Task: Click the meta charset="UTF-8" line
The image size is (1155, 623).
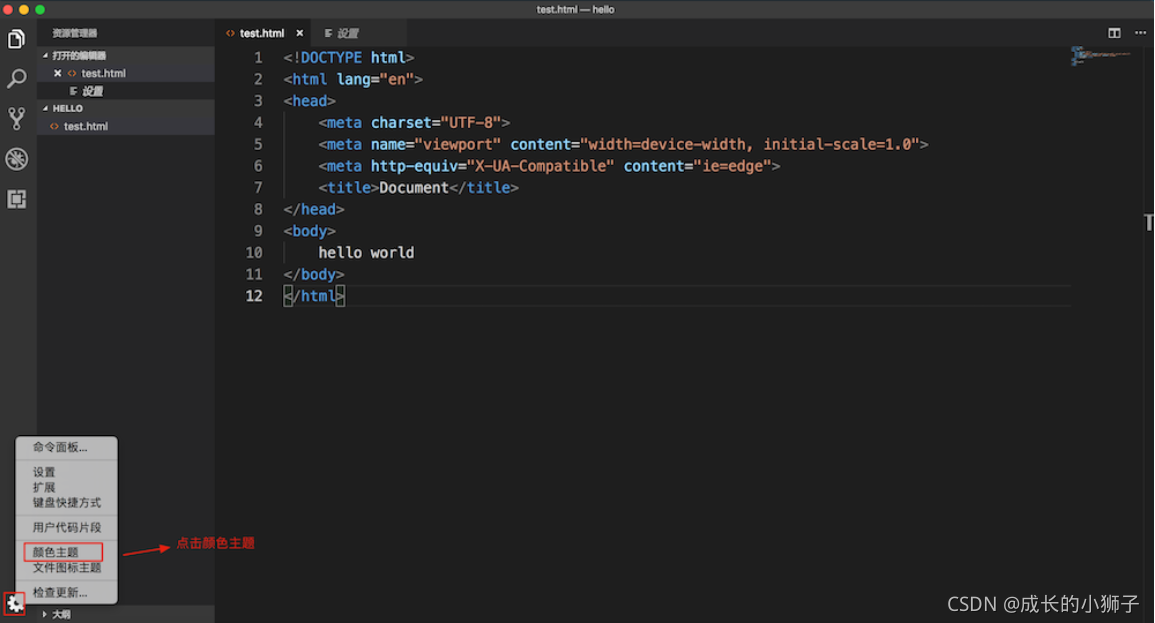Action: click(414, 122)
